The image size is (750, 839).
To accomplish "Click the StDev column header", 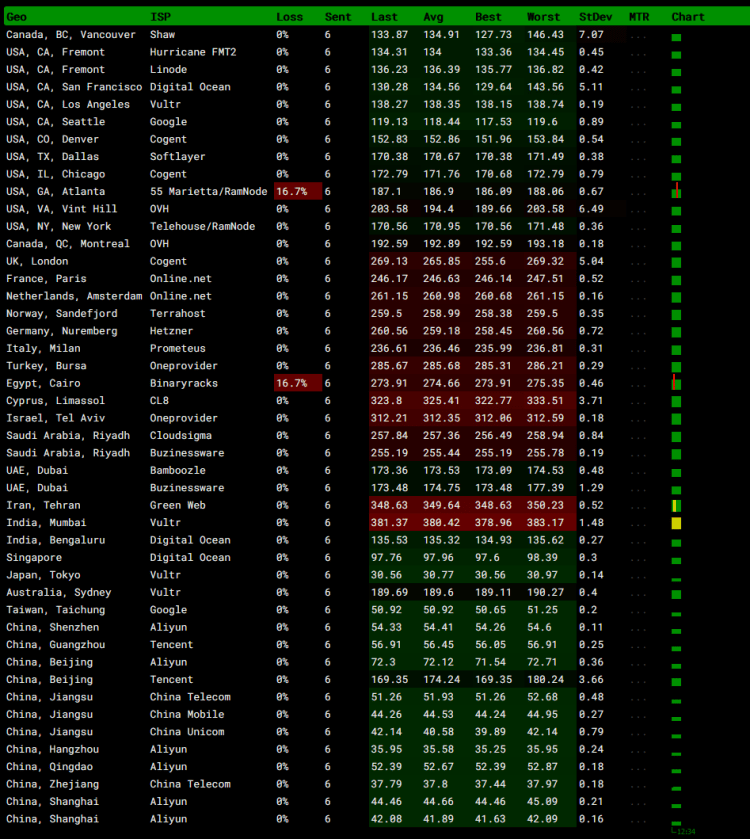I will tap(595, 17).
